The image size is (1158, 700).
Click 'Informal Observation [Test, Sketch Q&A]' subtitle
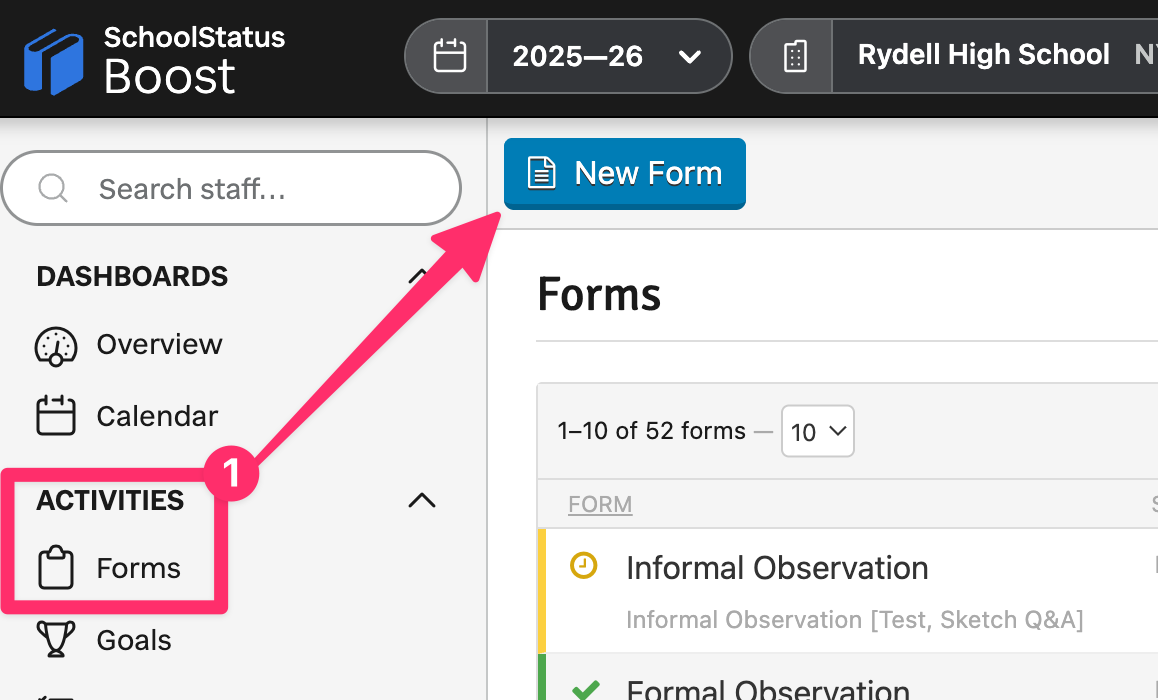coord(854,620)
